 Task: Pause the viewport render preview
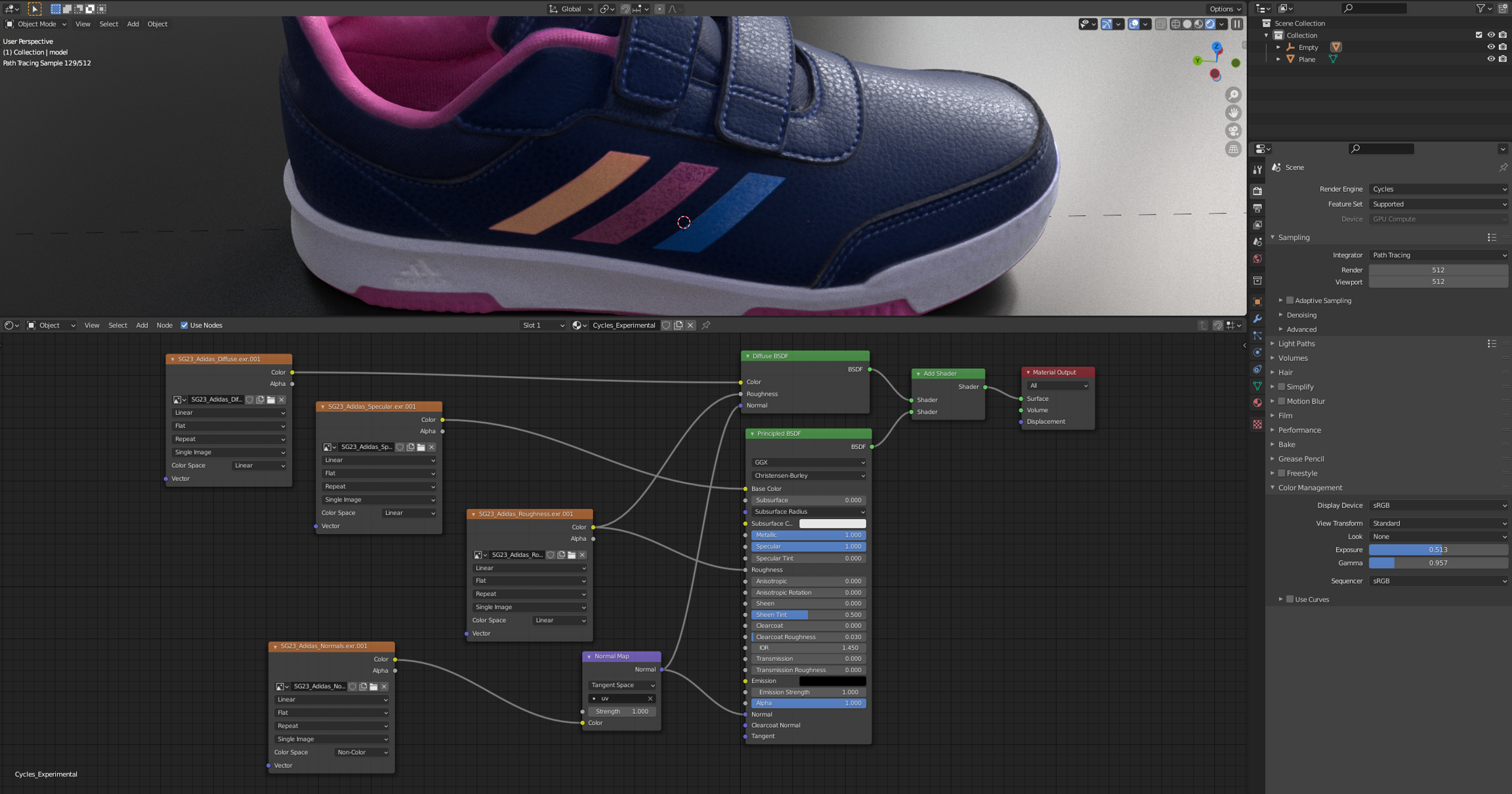click(1237, 24)
